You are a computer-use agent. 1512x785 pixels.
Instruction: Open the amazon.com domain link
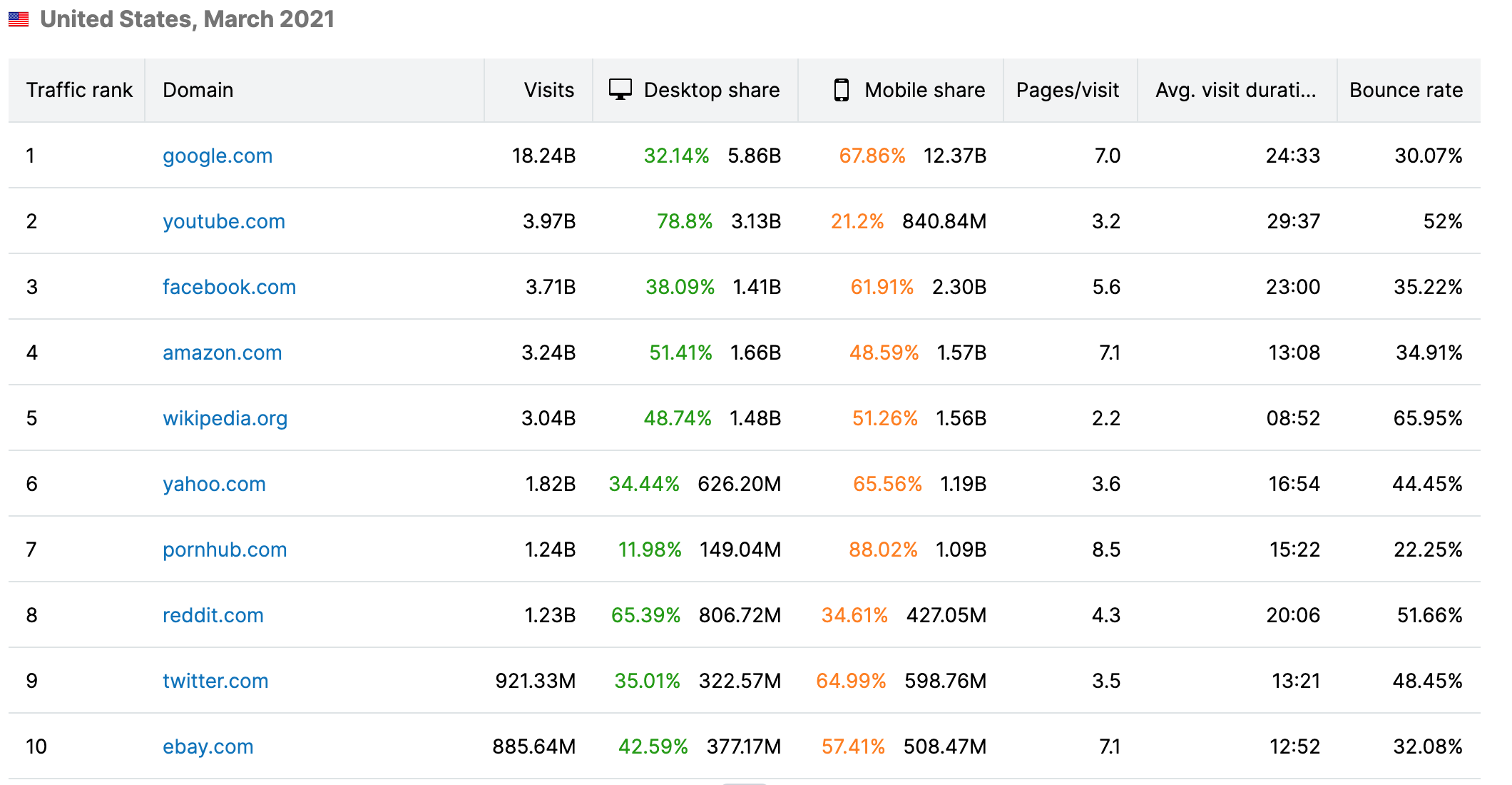[x=223, y=353]
